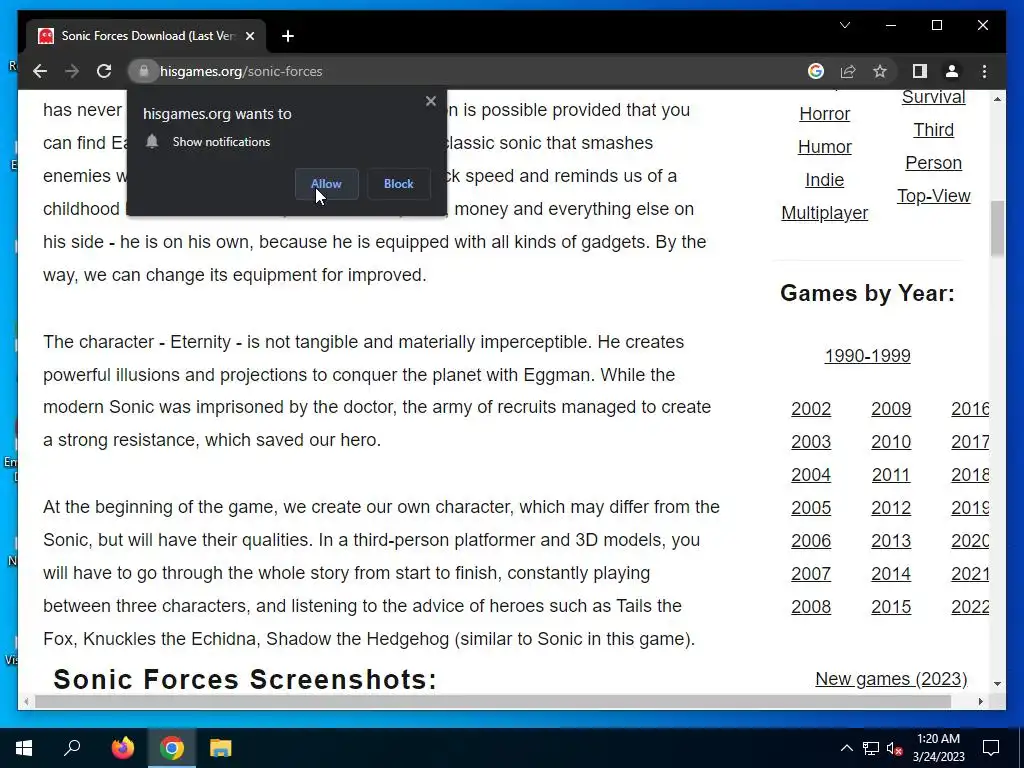Screen dimensions: 1024x768
Task: Open the Top-View genre link
Action: point(933,196)
